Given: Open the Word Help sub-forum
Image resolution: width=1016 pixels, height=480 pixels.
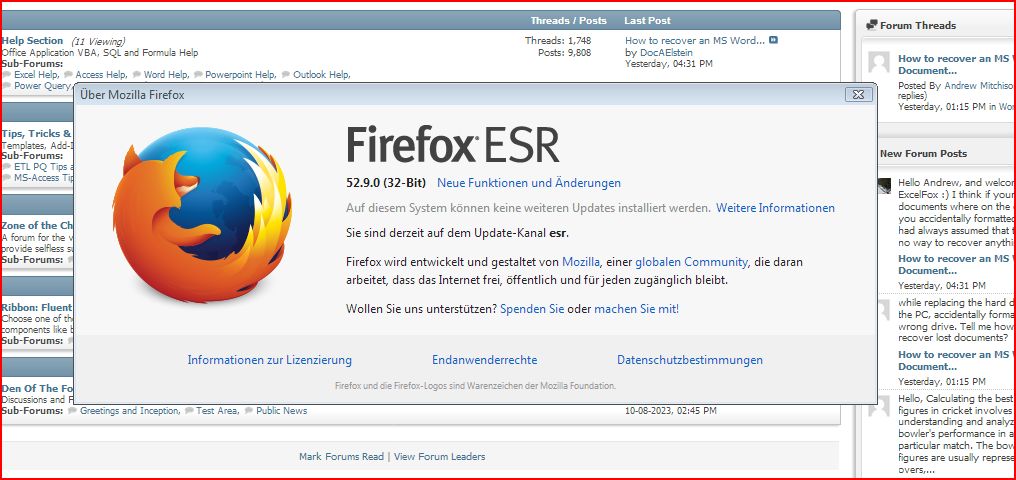Looking at the screenshot, I should pos(166,74).
